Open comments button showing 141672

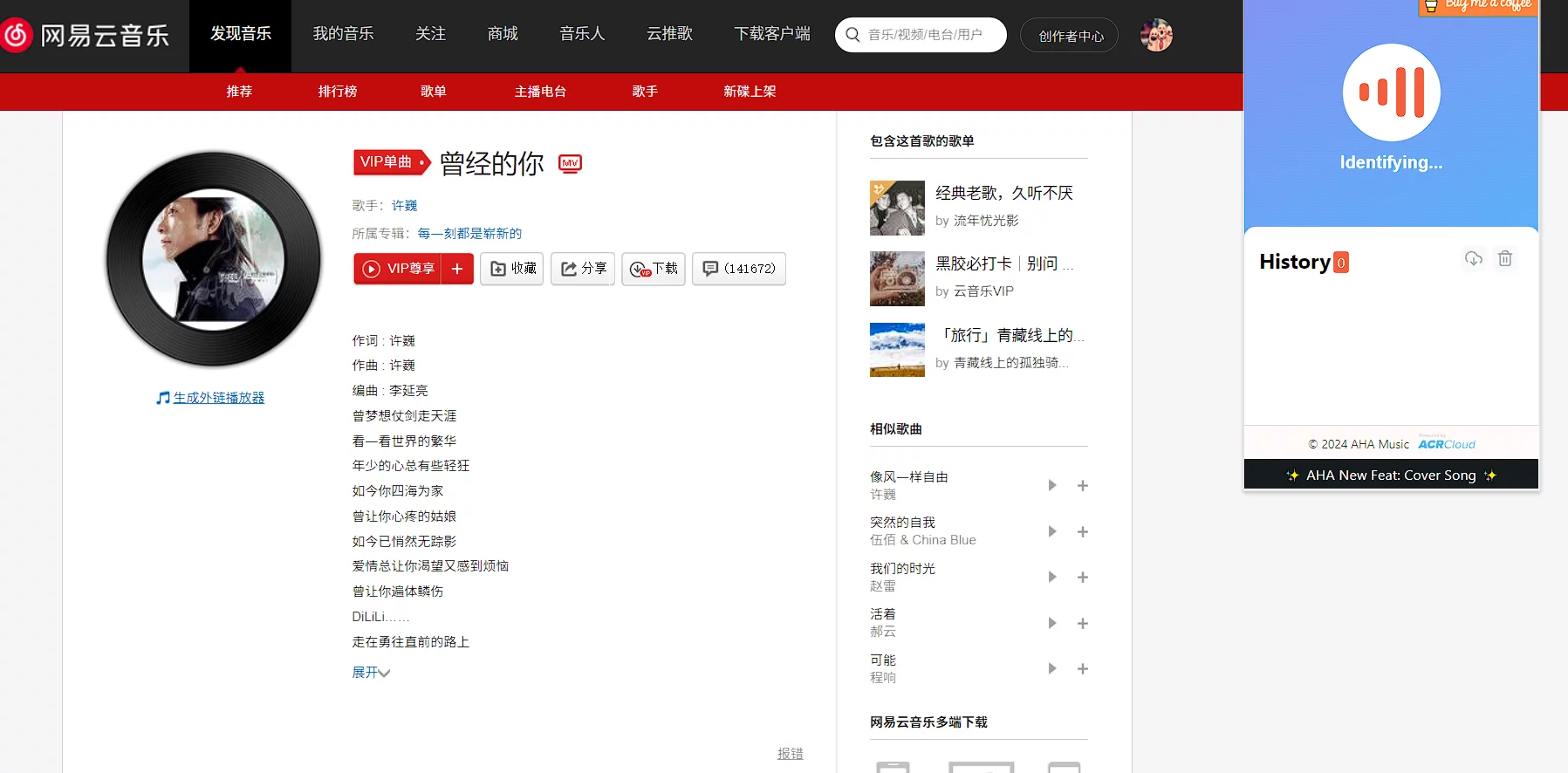pos(739,269)
